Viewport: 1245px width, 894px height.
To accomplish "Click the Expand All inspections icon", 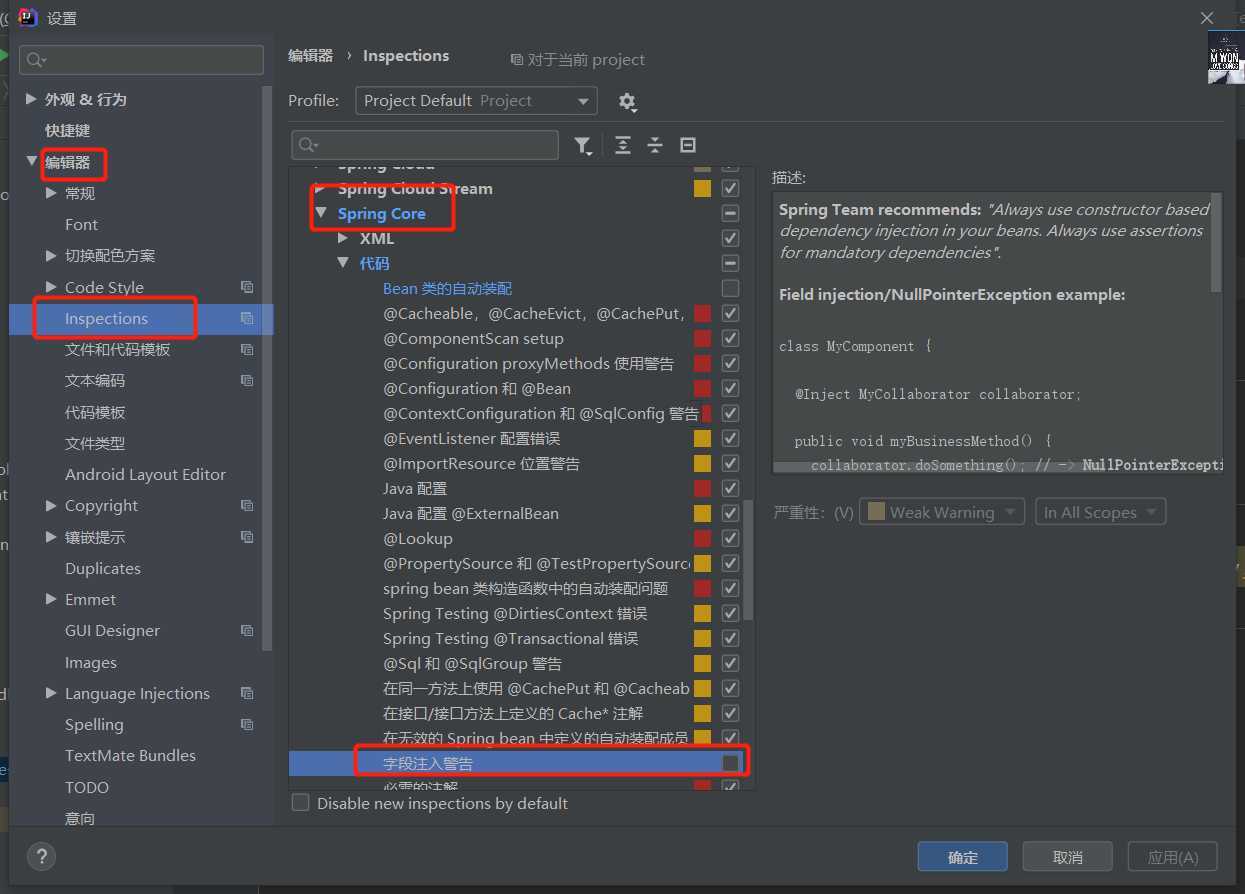I will 622,145.
